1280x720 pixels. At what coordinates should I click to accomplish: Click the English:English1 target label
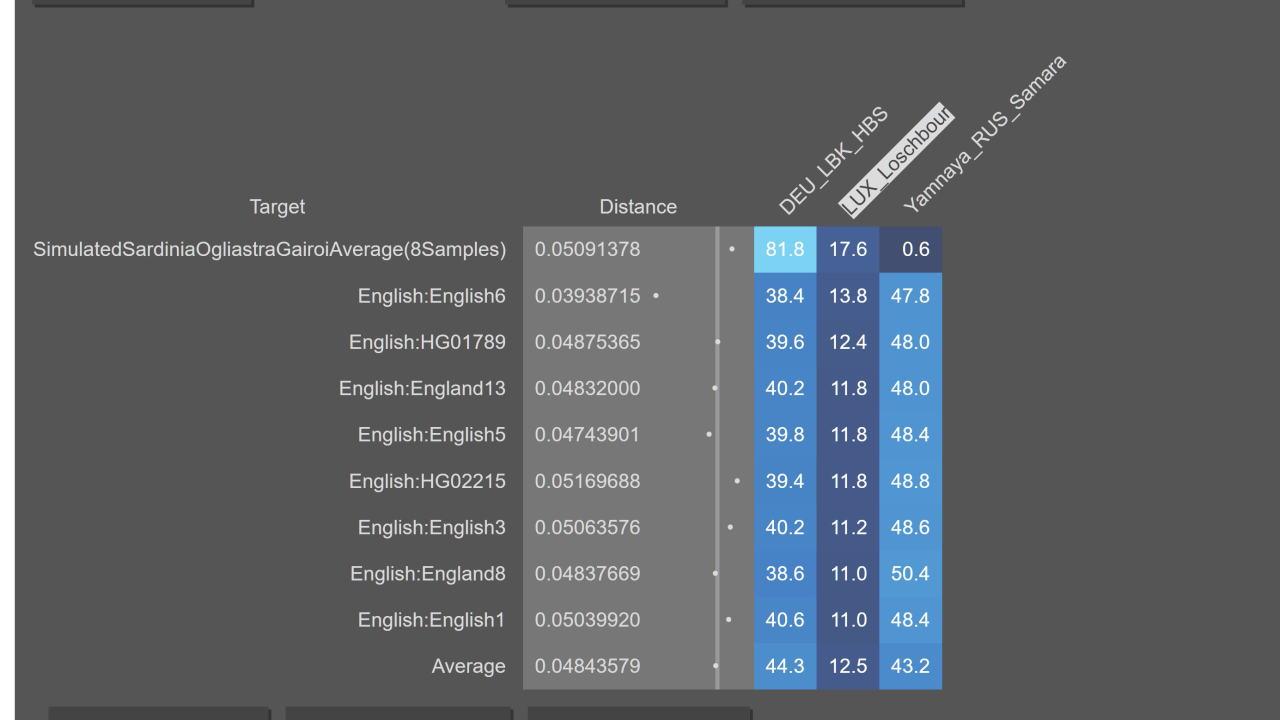click(x=432, y=620)
